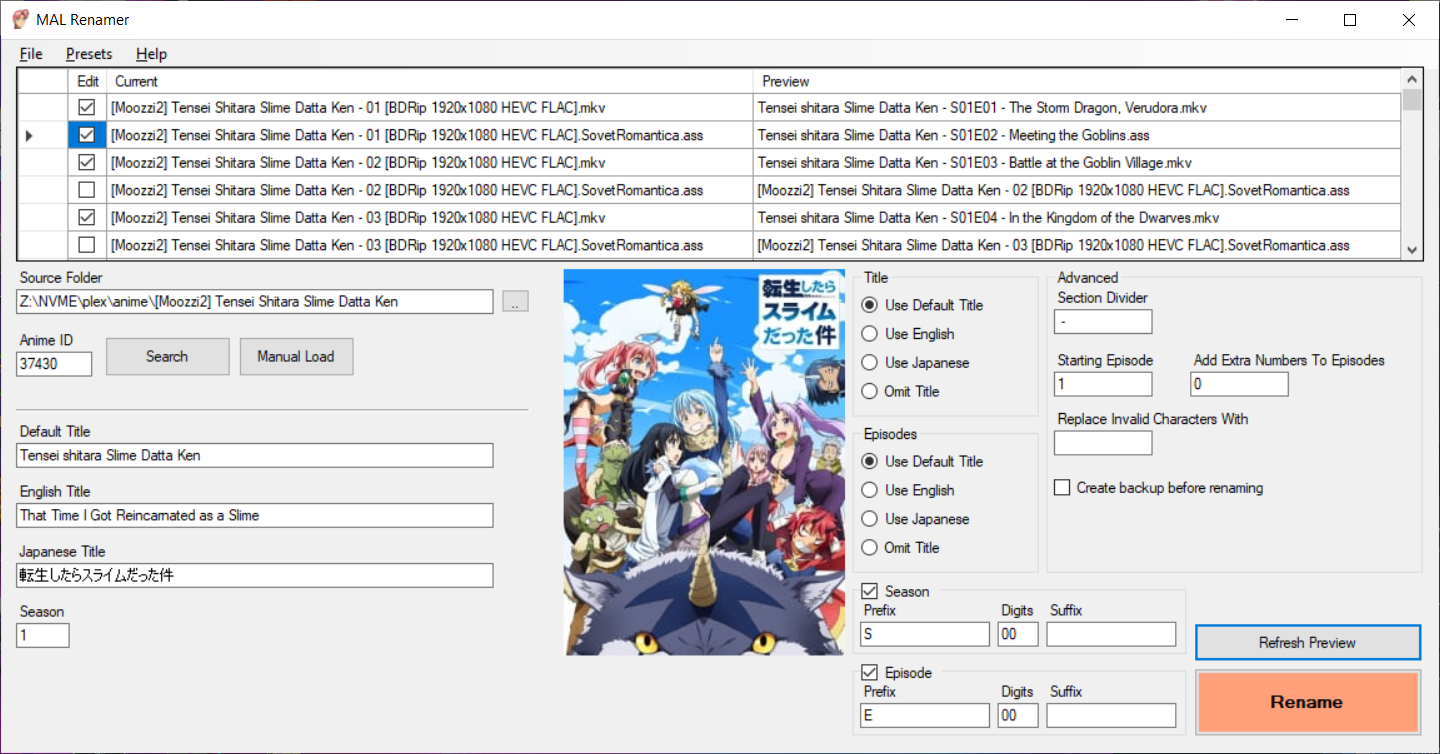
Task: Select Title Use Default Title option
Action: pos(922,305)
